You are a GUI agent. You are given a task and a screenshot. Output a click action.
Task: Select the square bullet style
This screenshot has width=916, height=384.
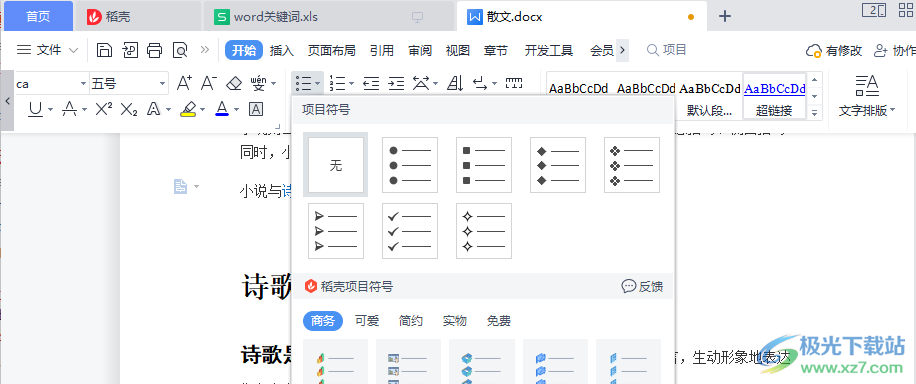[484, 165]
